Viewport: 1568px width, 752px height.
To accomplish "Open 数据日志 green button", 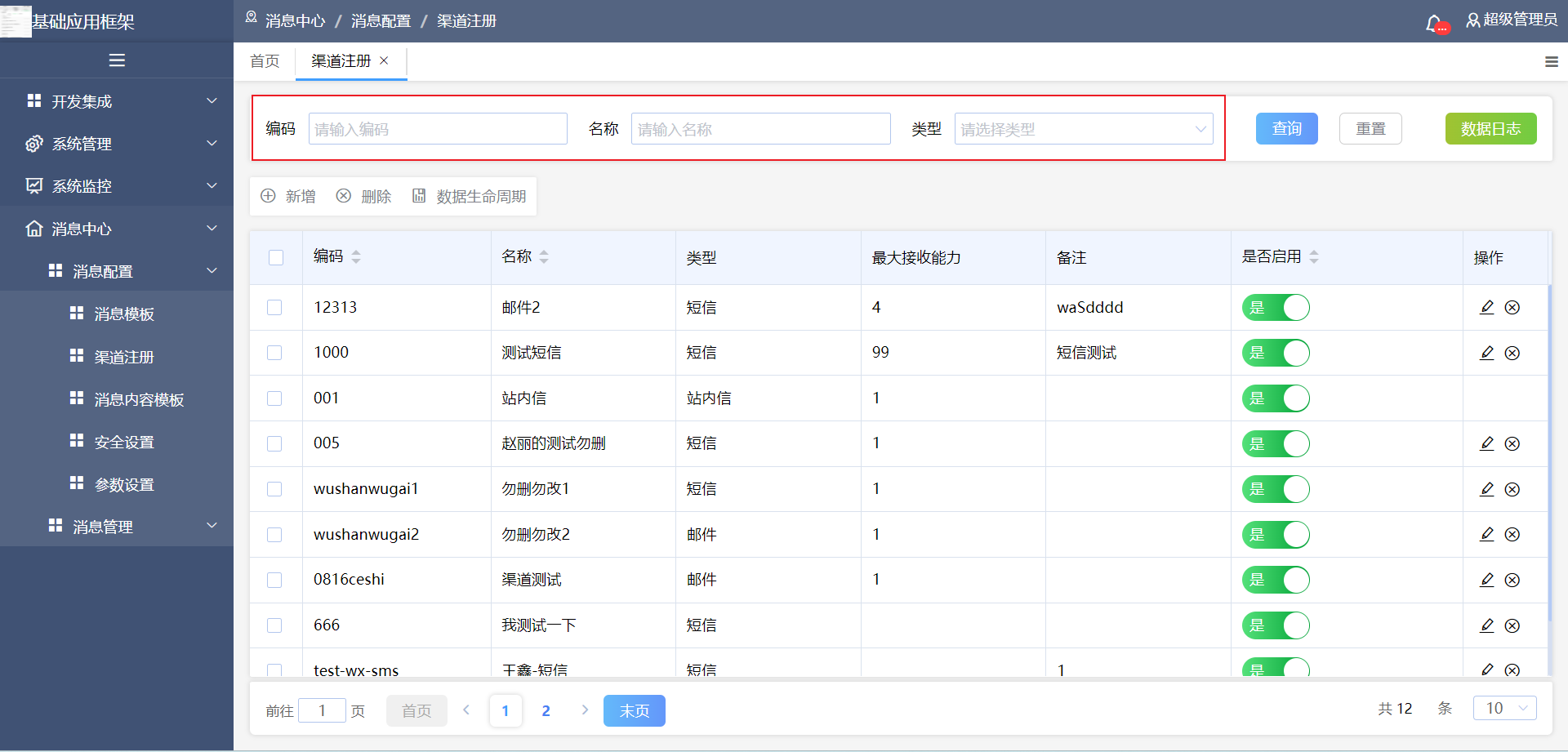I will tap(1490, 128).
